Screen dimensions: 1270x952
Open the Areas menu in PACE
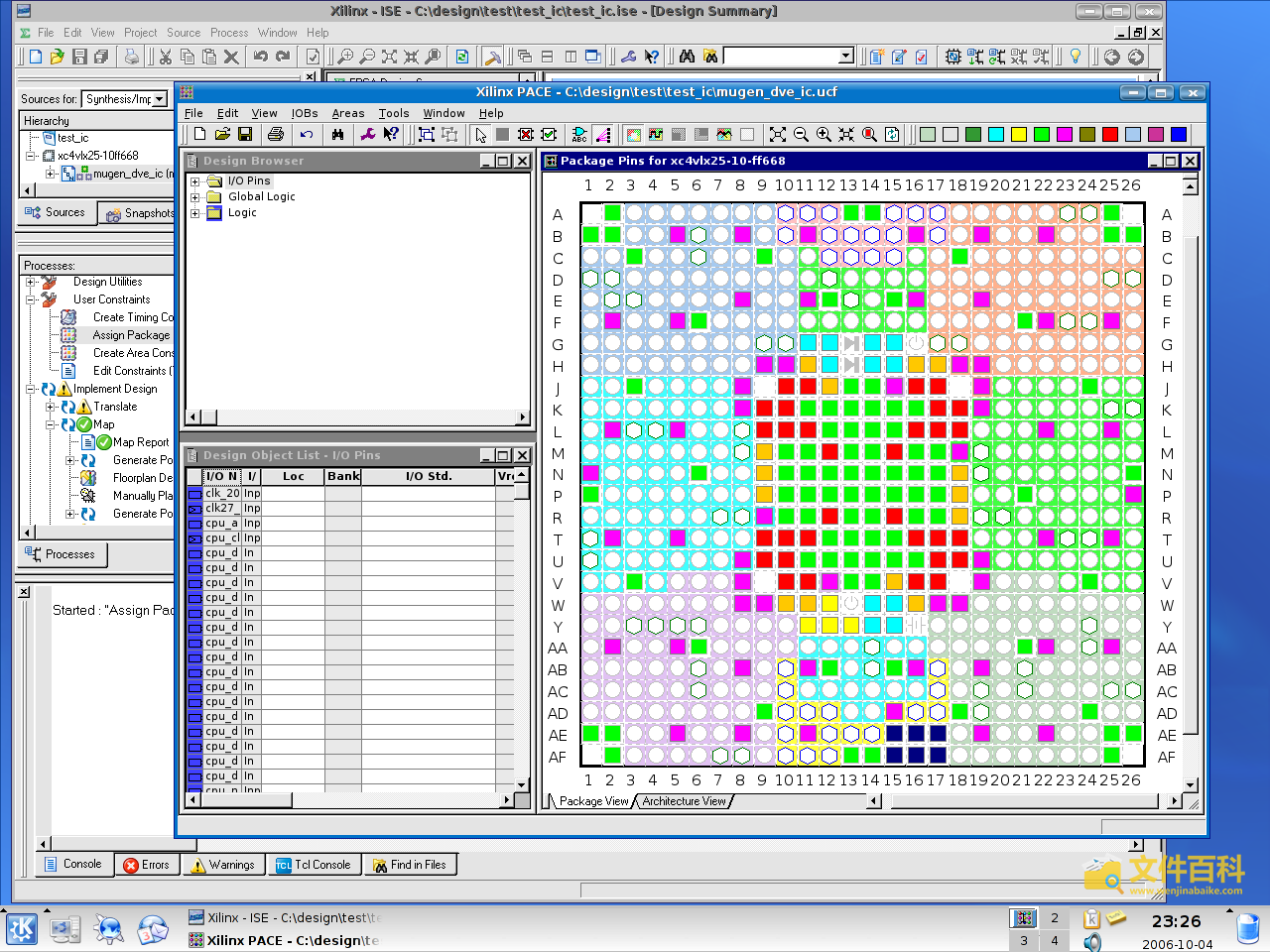348,113
